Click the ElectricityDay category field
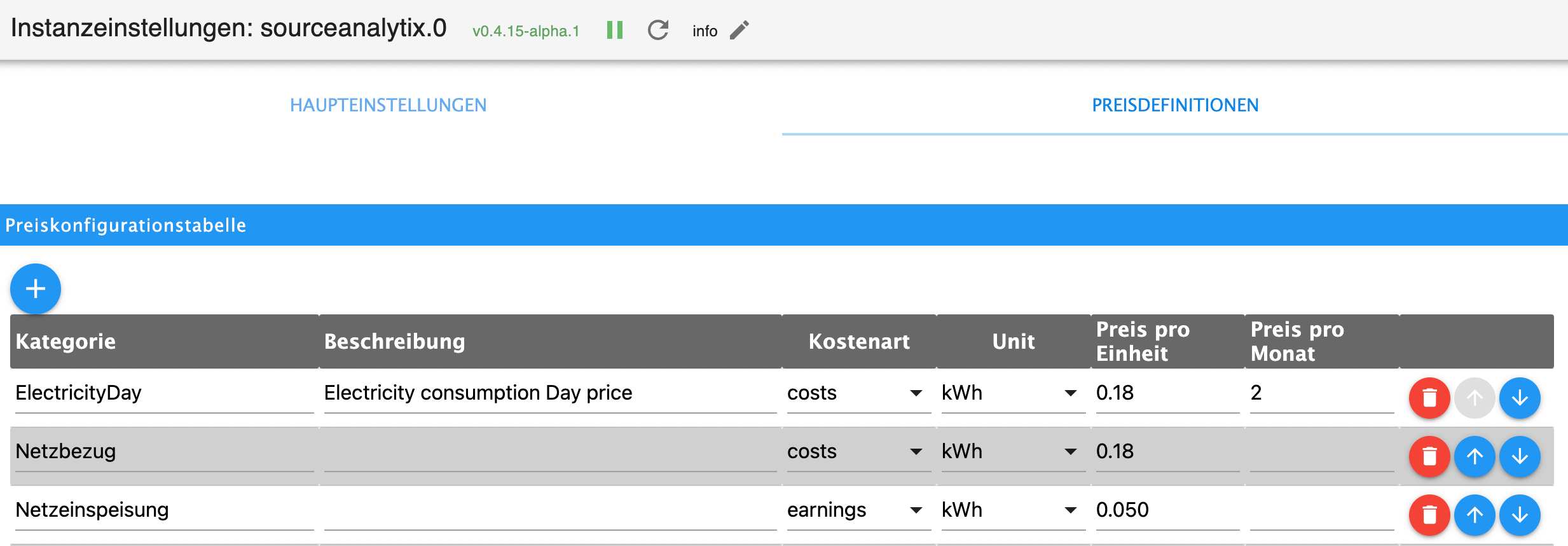This screenshot has width=1568, height=546. tap(163, 393)
